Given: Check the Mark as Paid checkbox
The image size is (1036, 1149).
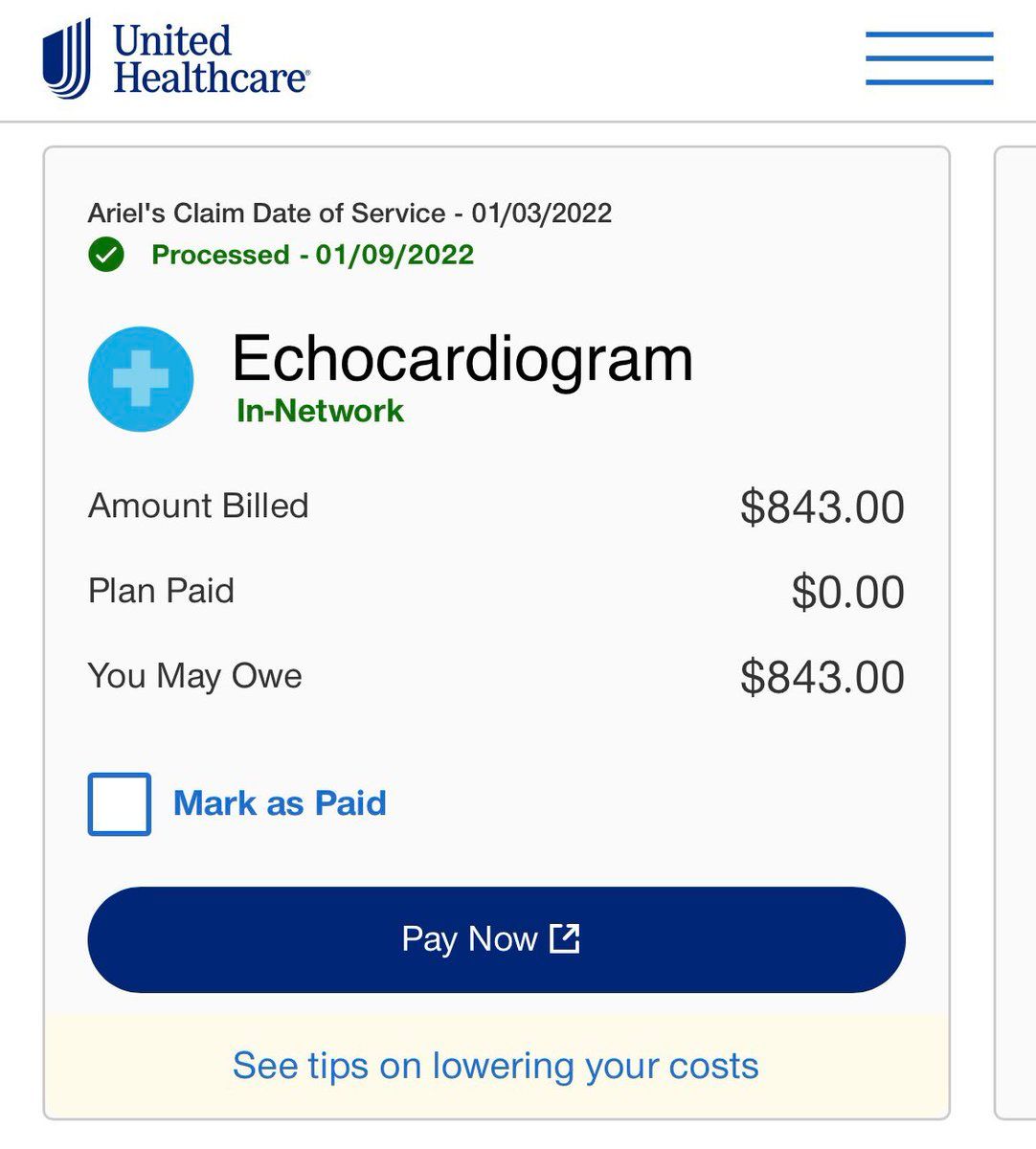Looking at the screenshot, I should click(120, 804).
